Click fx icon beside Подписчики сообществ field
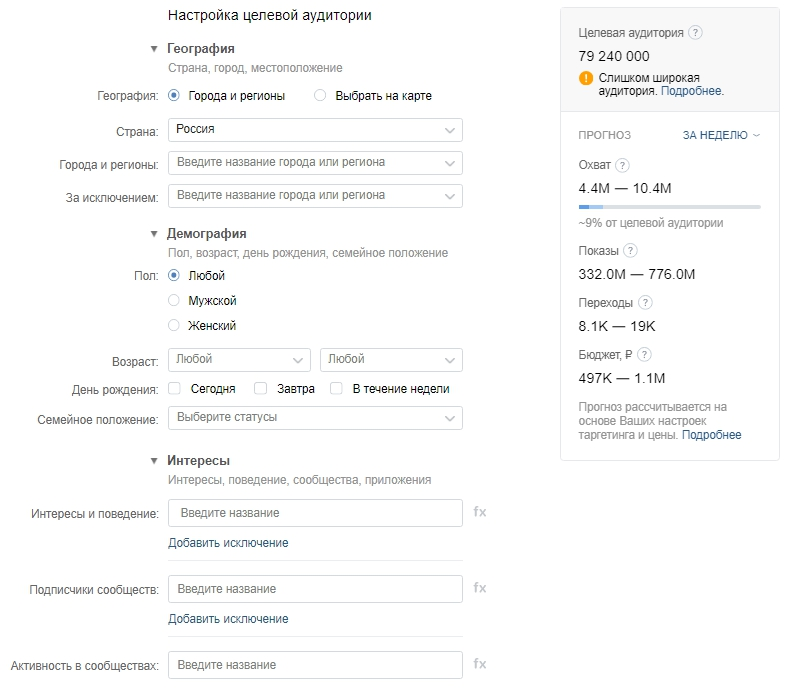This screenshot has height=695, width=791. point(480,588)
